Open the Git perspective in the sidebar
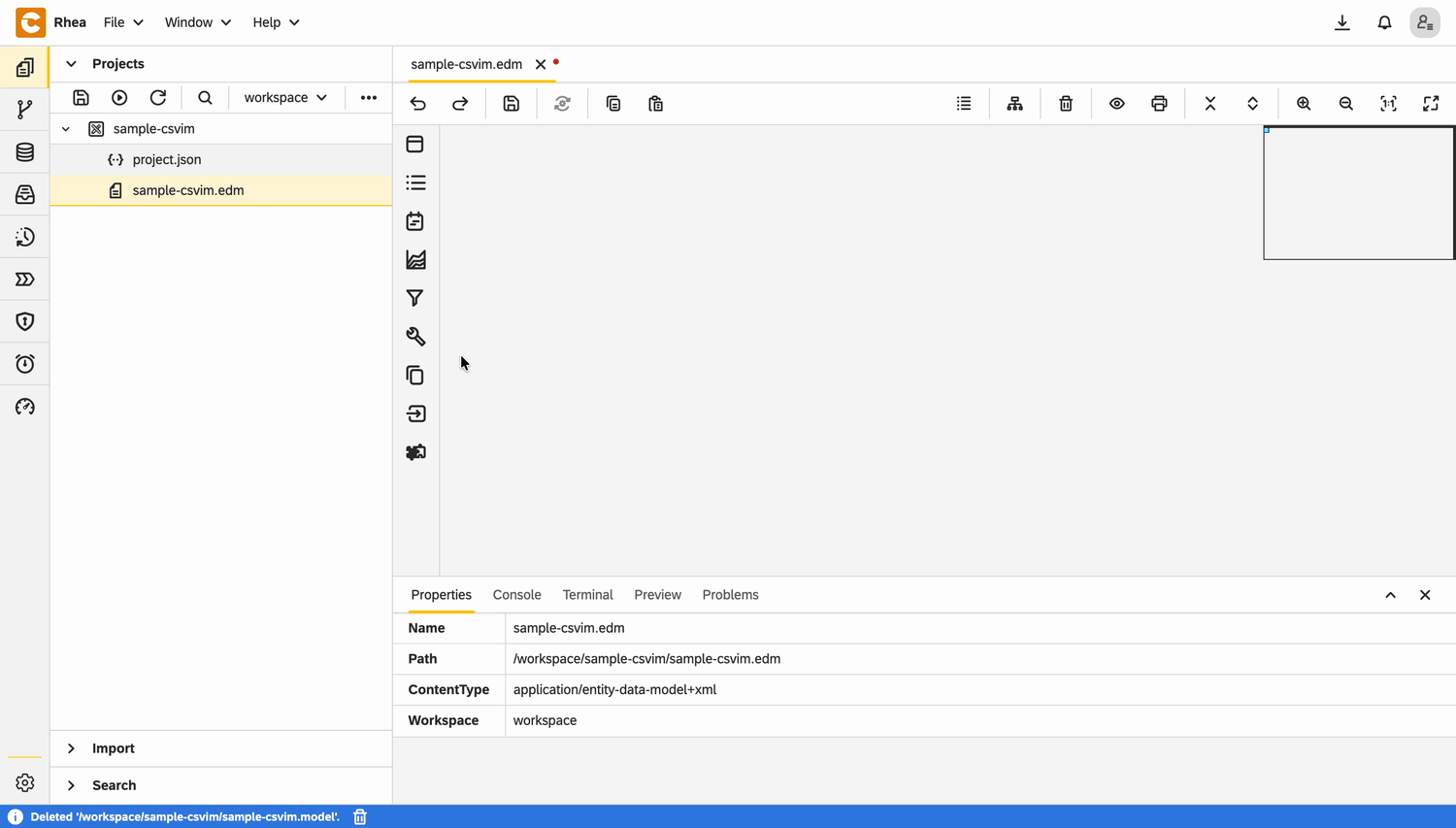 tap(25, 110)
